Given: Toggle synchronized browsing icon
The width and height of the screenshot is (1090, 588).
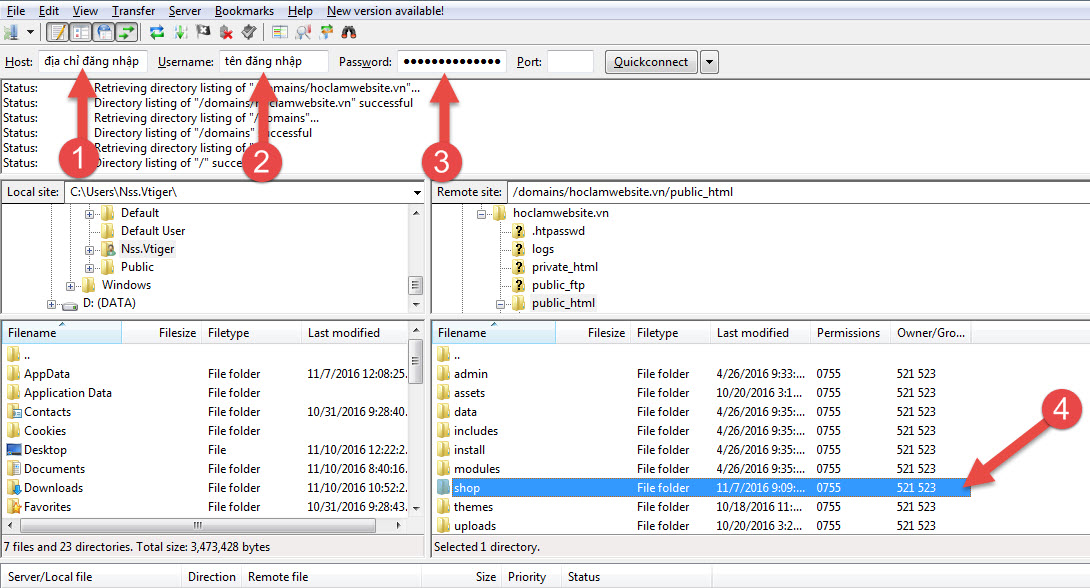Looking at the screenshot, I should tap(326, 32).
